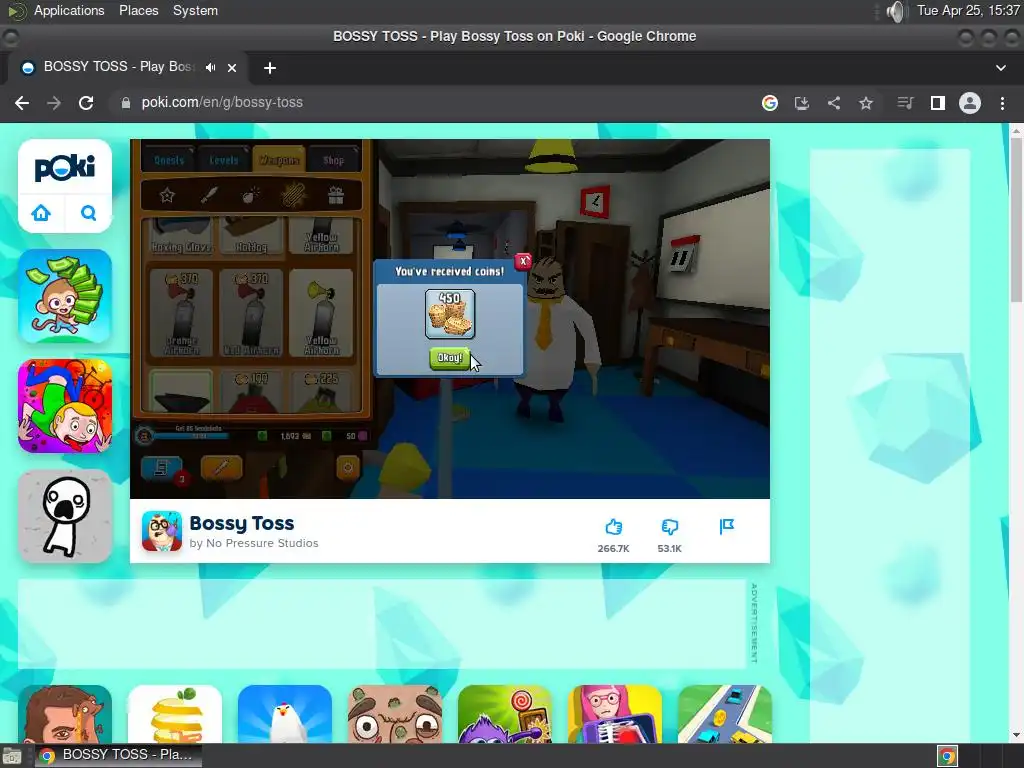
Task: Click the Google icon in address bar
Action: (x=769, y=103)
